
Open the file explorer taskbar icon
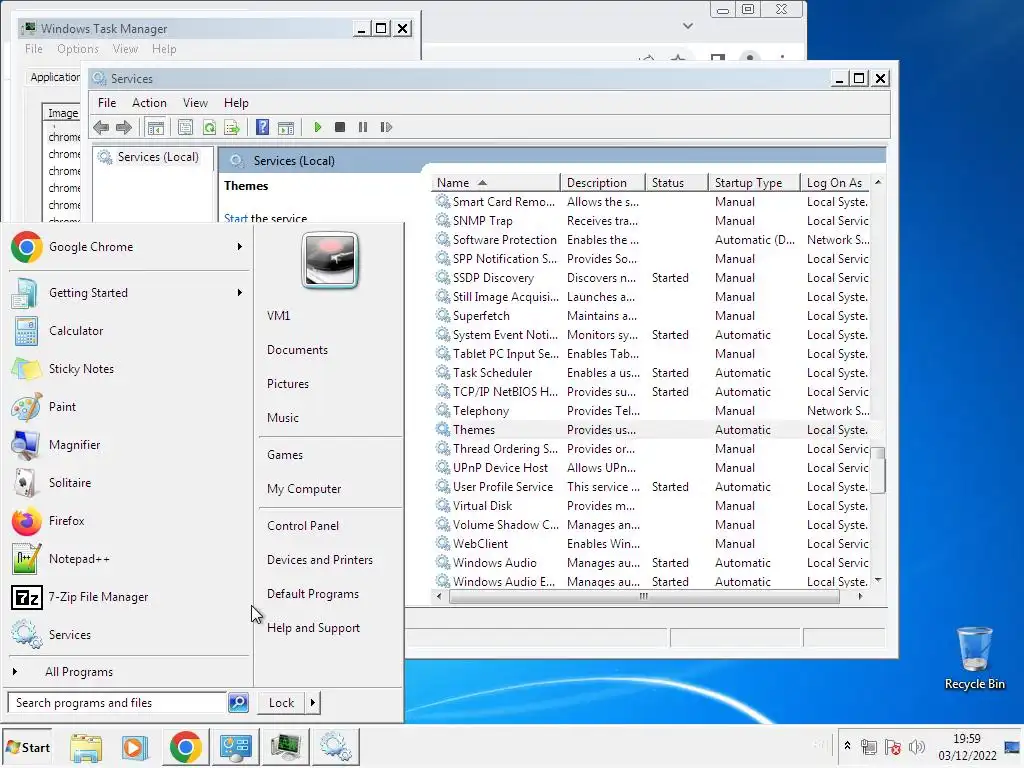coord(86,747)
